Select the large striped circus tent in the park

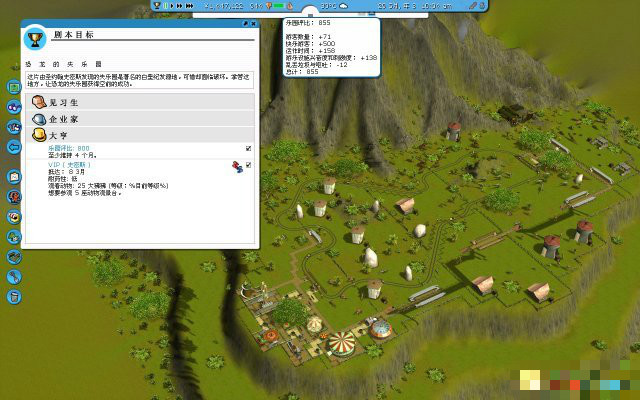(x=342, y=344)
